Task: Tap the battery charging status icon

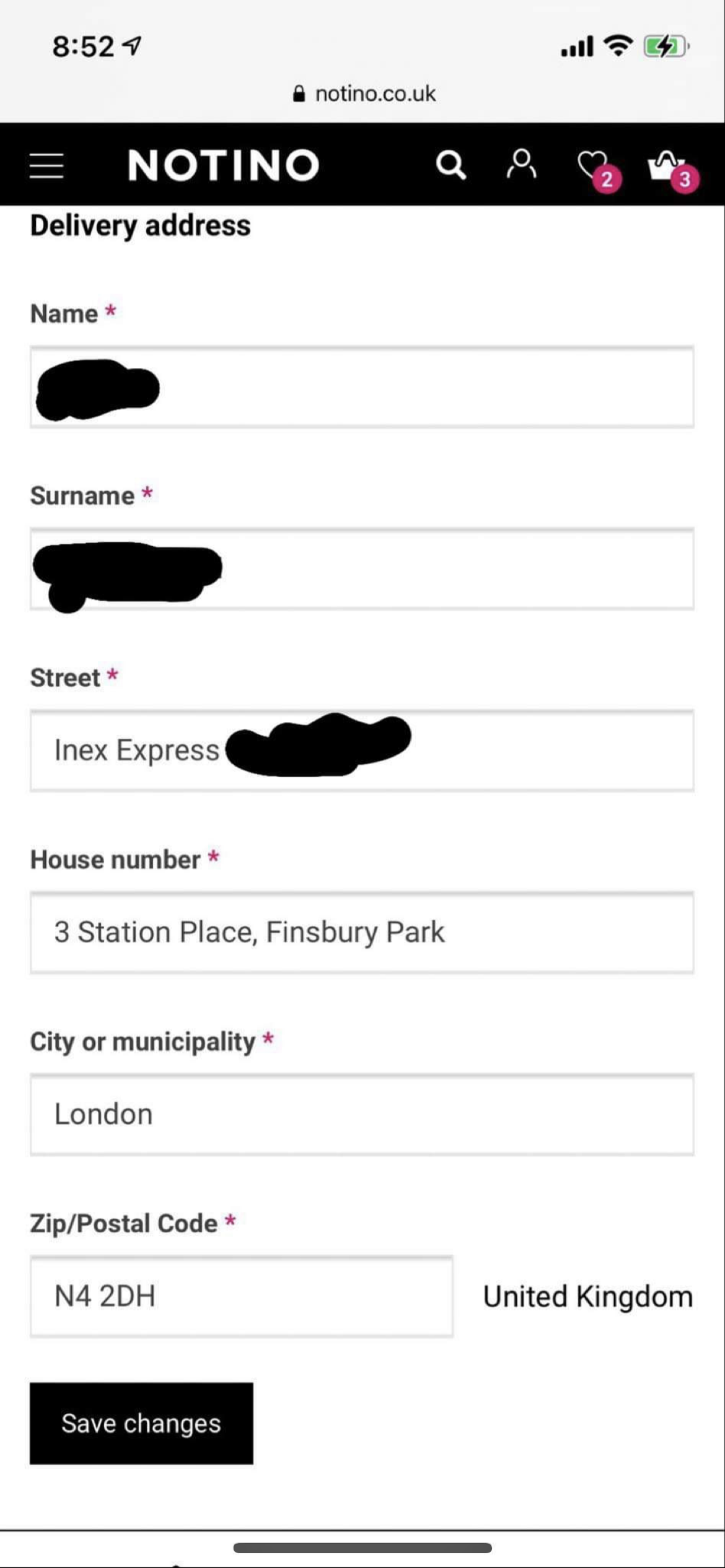Action: point(666,46)
